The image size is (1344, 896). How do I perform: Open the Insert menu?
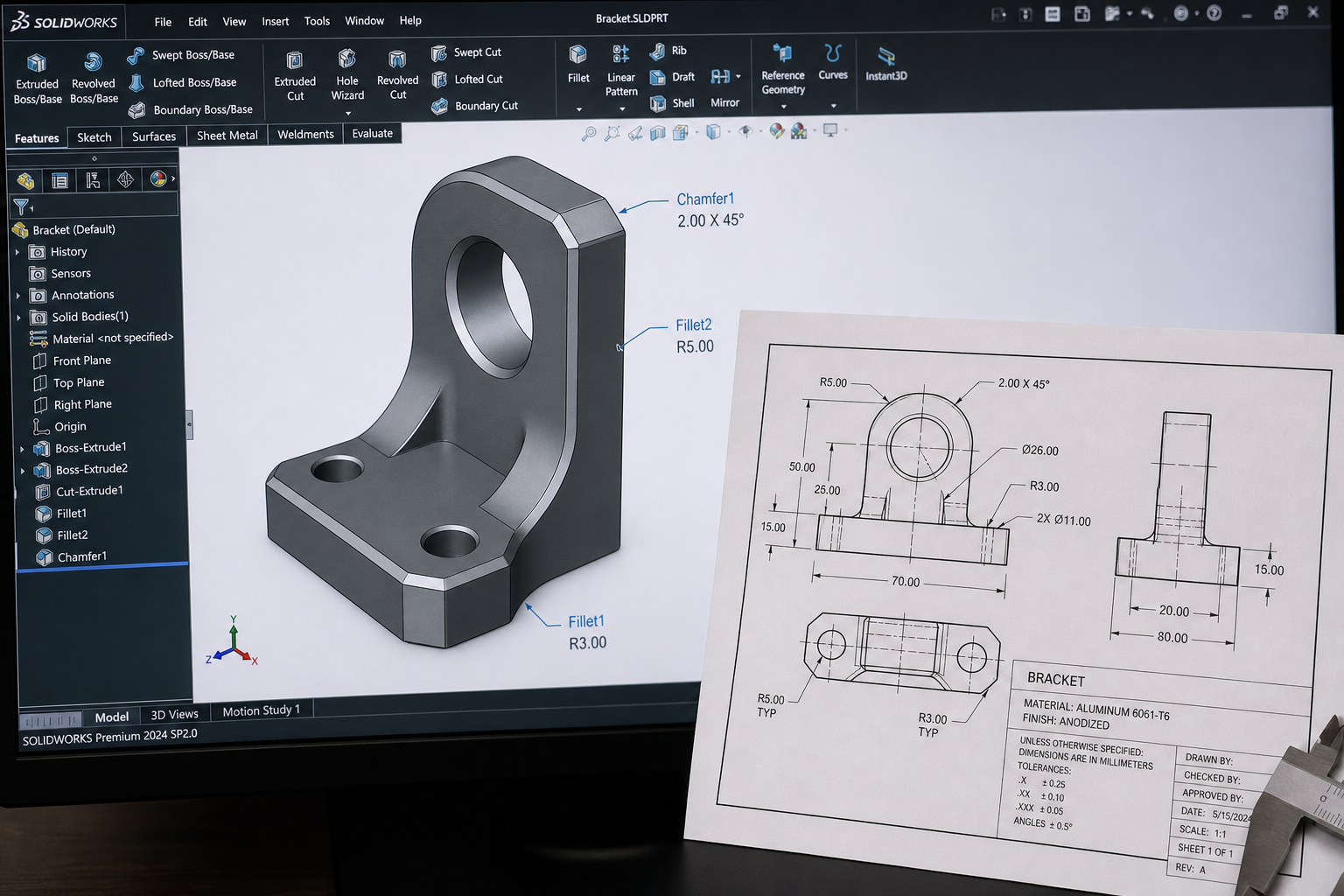click(276, 21)
